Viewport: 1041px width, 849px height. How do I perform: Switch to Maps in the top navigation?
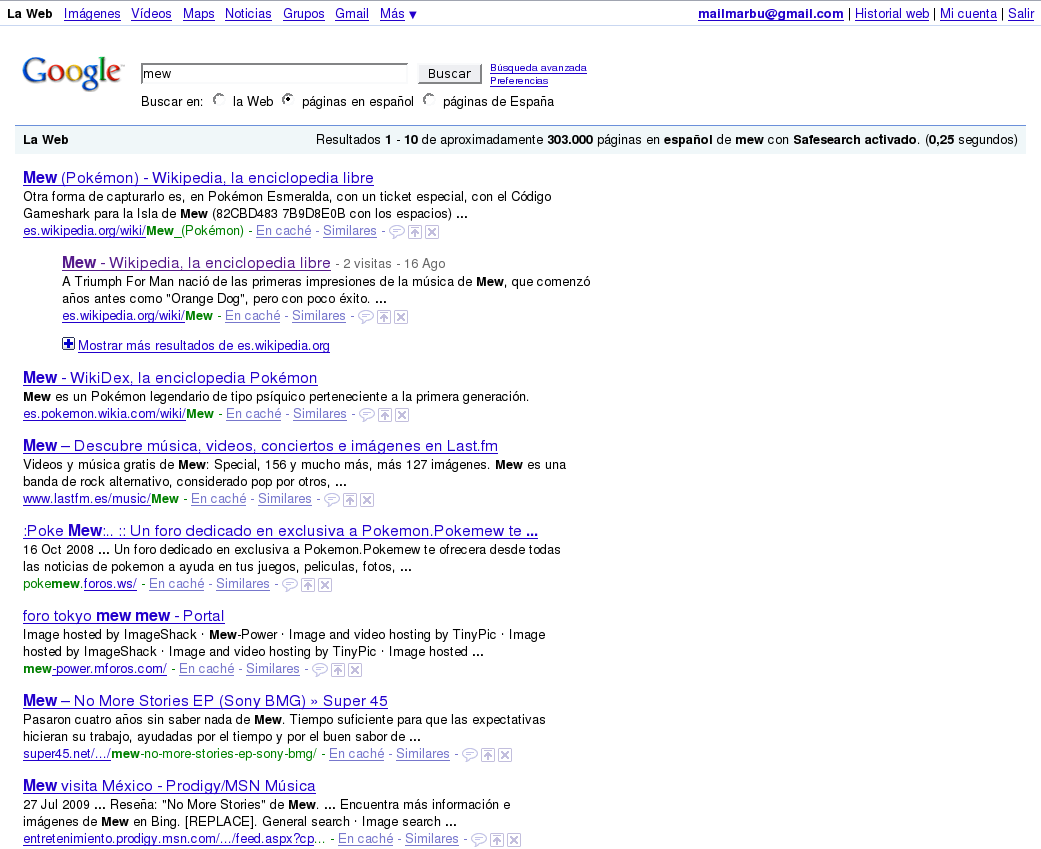coord(199,14)
